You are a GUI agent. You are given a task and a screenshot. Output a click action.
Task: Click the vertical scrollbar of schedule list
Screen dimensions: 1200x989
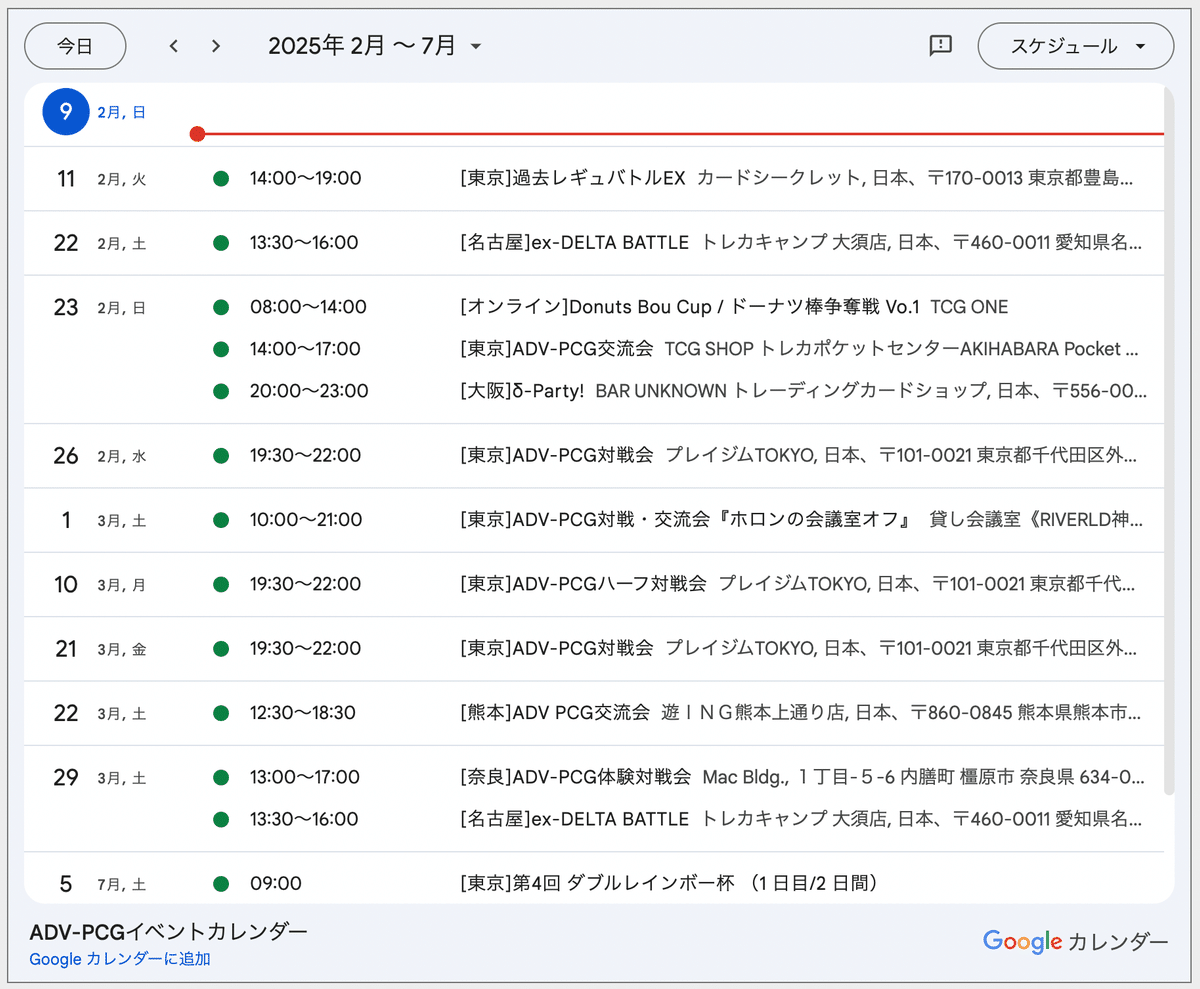tap(1169, 440)
